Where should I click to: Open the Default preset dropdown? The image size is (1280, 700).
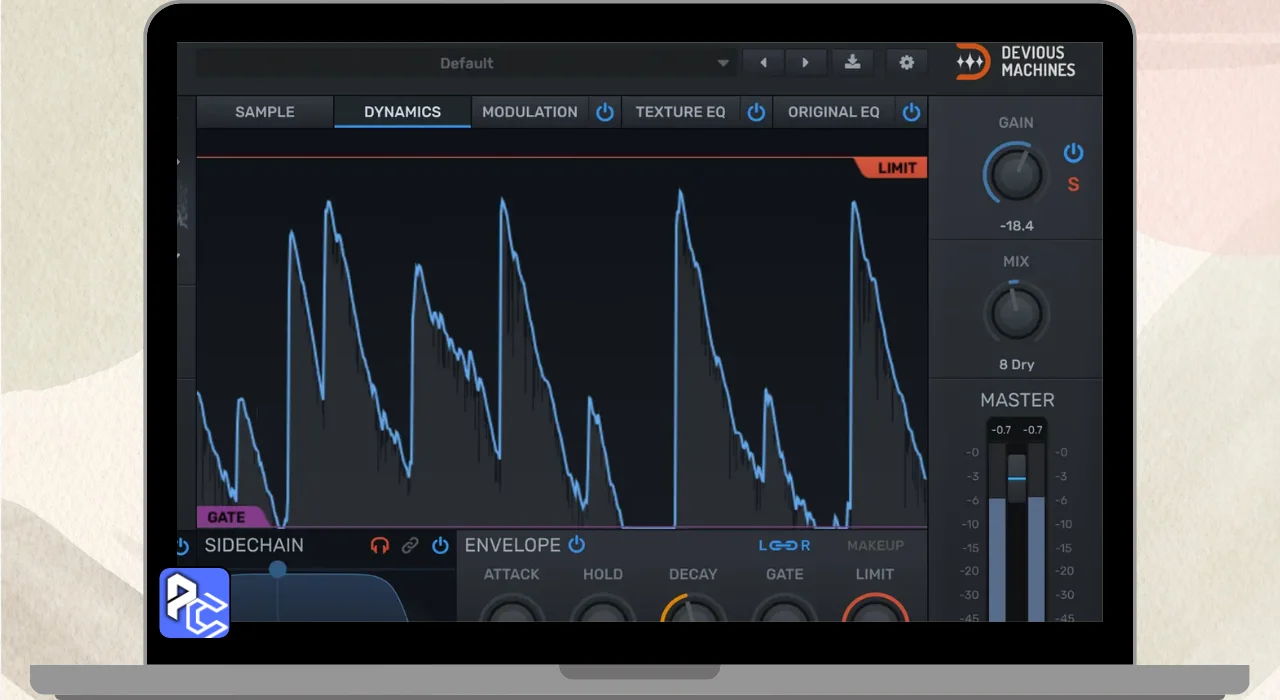(x=466, y=63)
